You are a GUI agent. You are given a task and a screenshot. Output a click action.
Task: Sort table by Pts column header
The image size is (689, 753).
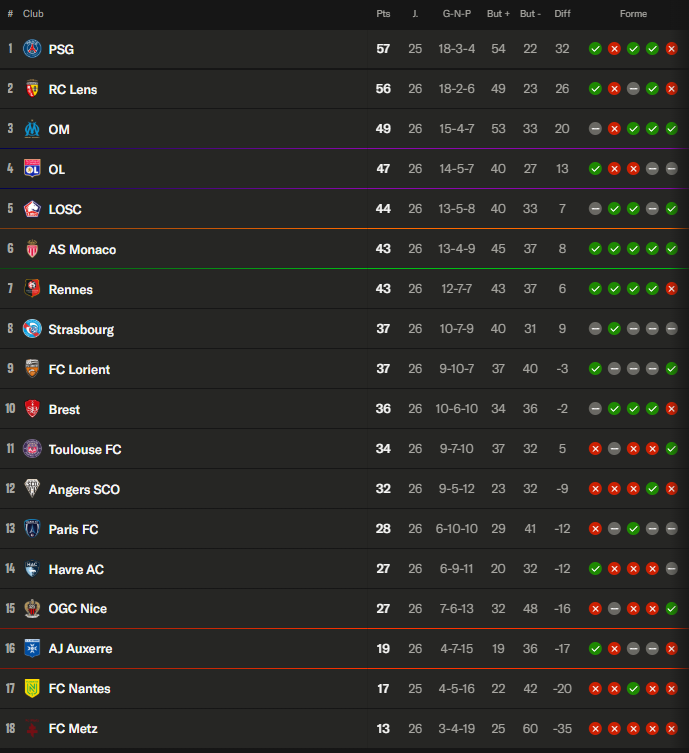tap(383, 14)
